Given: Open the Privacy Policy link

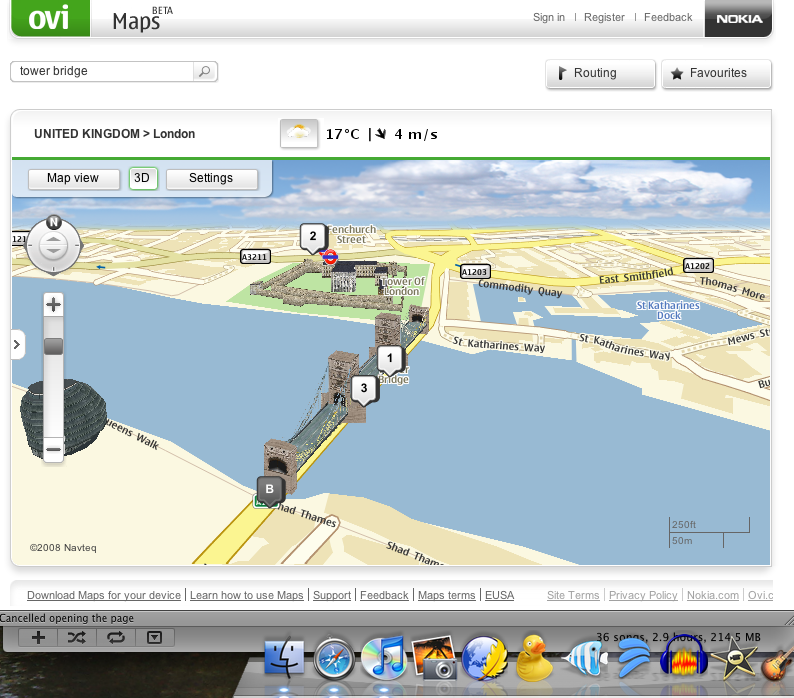Looking at the screenshot, I should (643, 595).
